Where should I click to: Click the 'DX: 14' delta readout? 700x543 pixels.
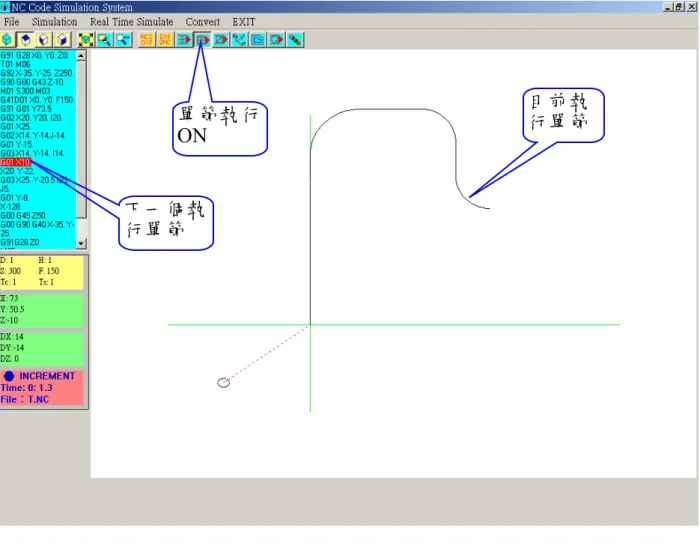click(12, 337)
